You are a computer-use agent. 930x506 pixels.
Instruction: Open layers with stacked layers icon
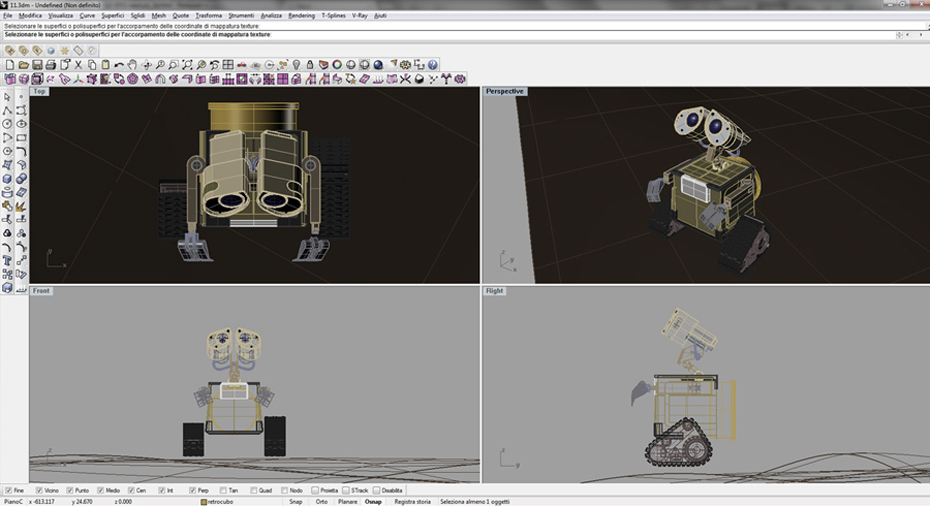[323, 65]
